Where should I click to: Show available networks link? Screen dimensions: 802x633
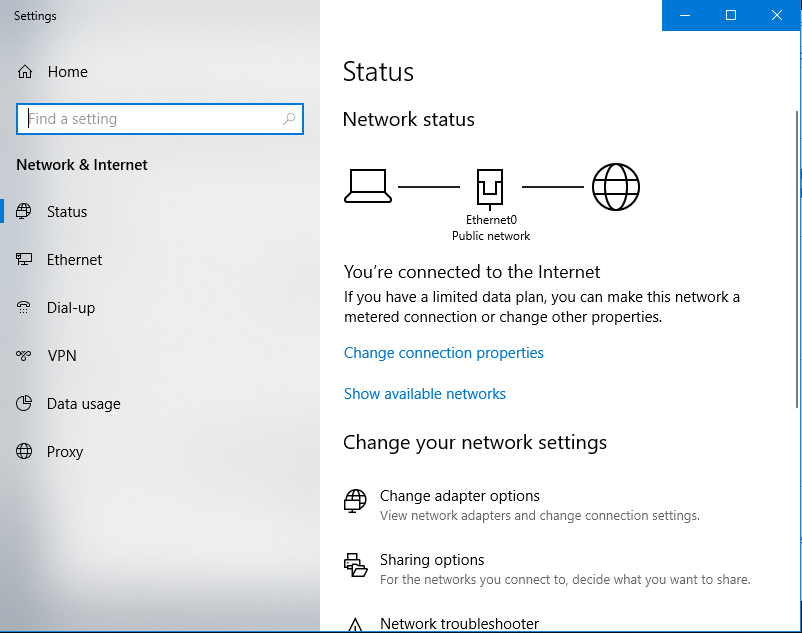tap(424, 394)
